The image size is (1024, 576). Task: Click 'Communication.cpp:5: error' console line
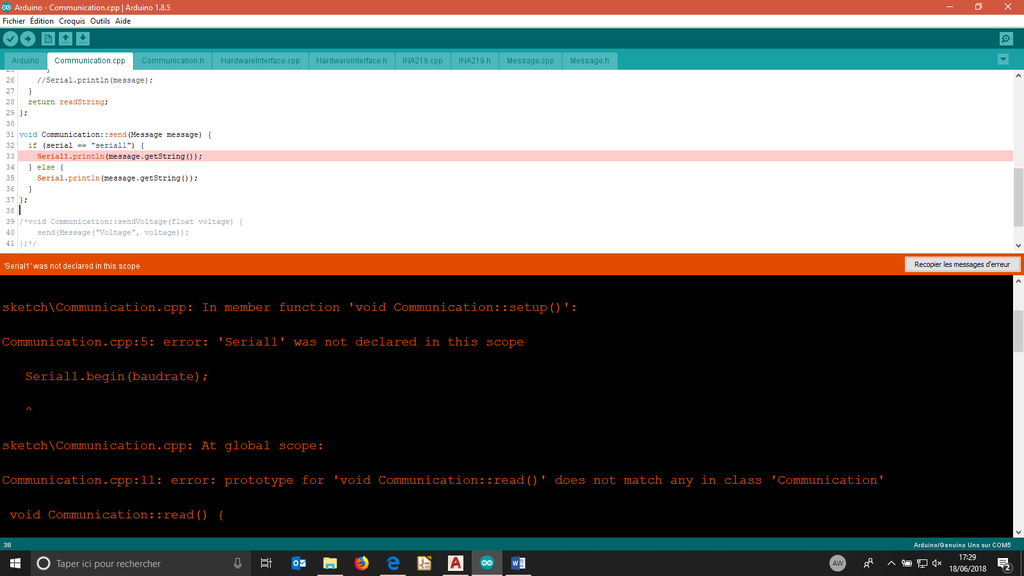coord(263,342)
